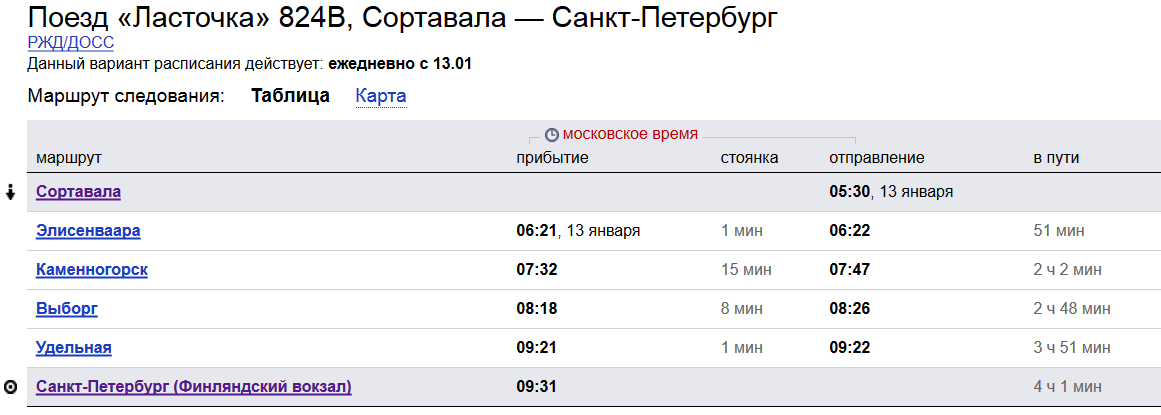The height and width of the screenshot is (415, 1161).
Task: Click the clock icon beside московское время
Action: tap(551, 134)
